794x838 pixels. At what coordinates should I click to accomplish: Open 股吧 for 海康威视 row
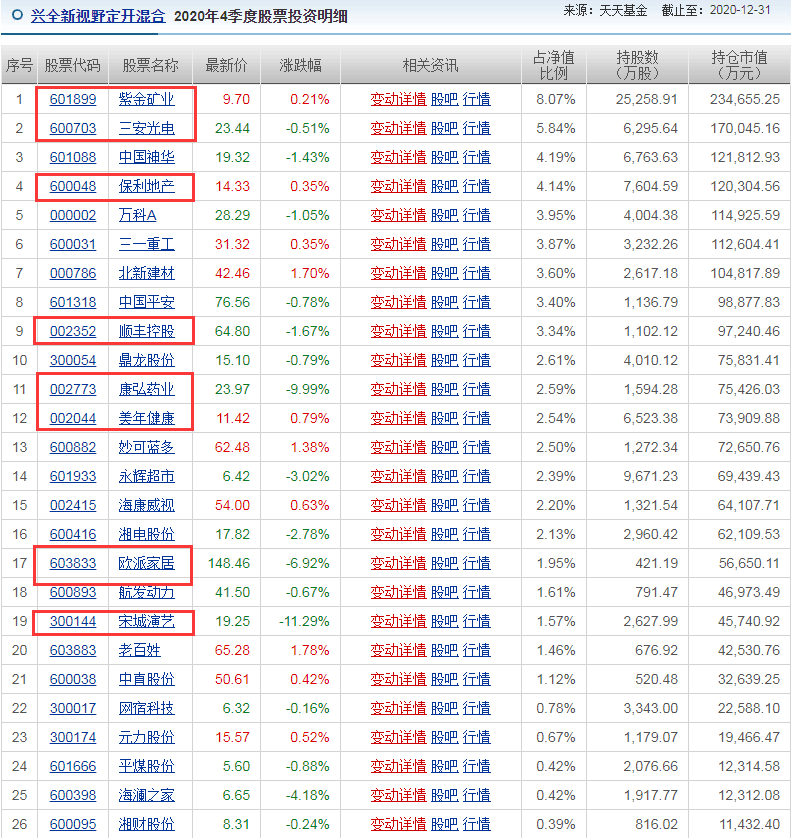click(445, 505)
